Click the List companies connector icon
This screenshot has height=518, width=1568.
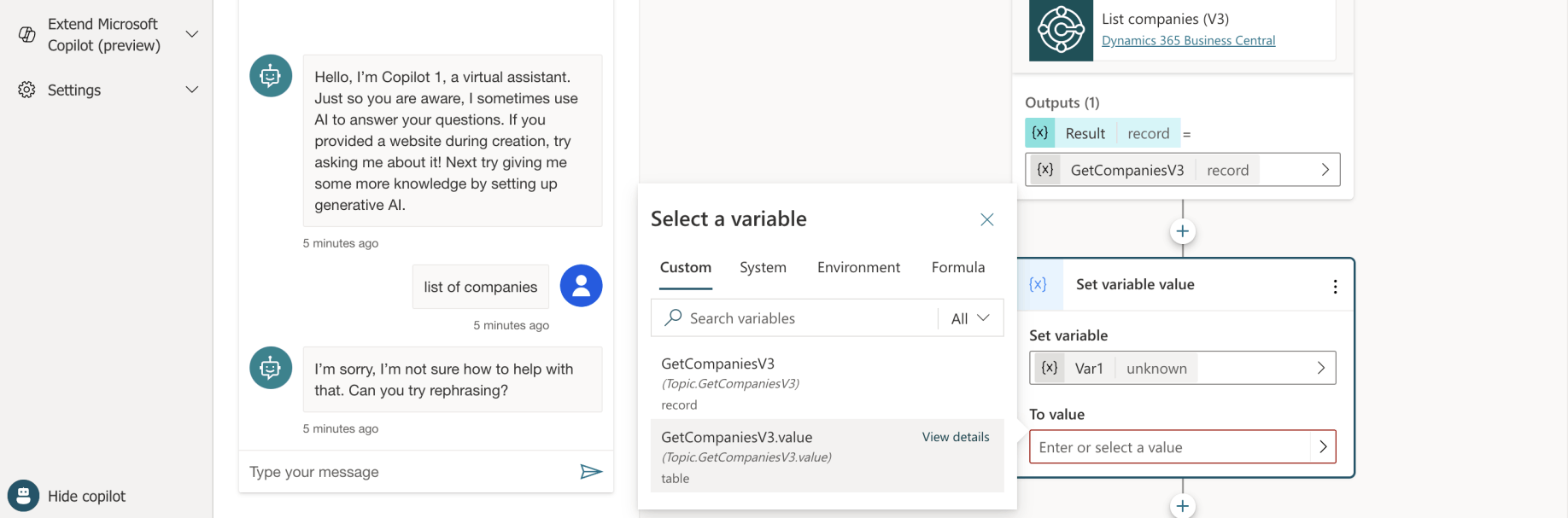click(1061, 31)
